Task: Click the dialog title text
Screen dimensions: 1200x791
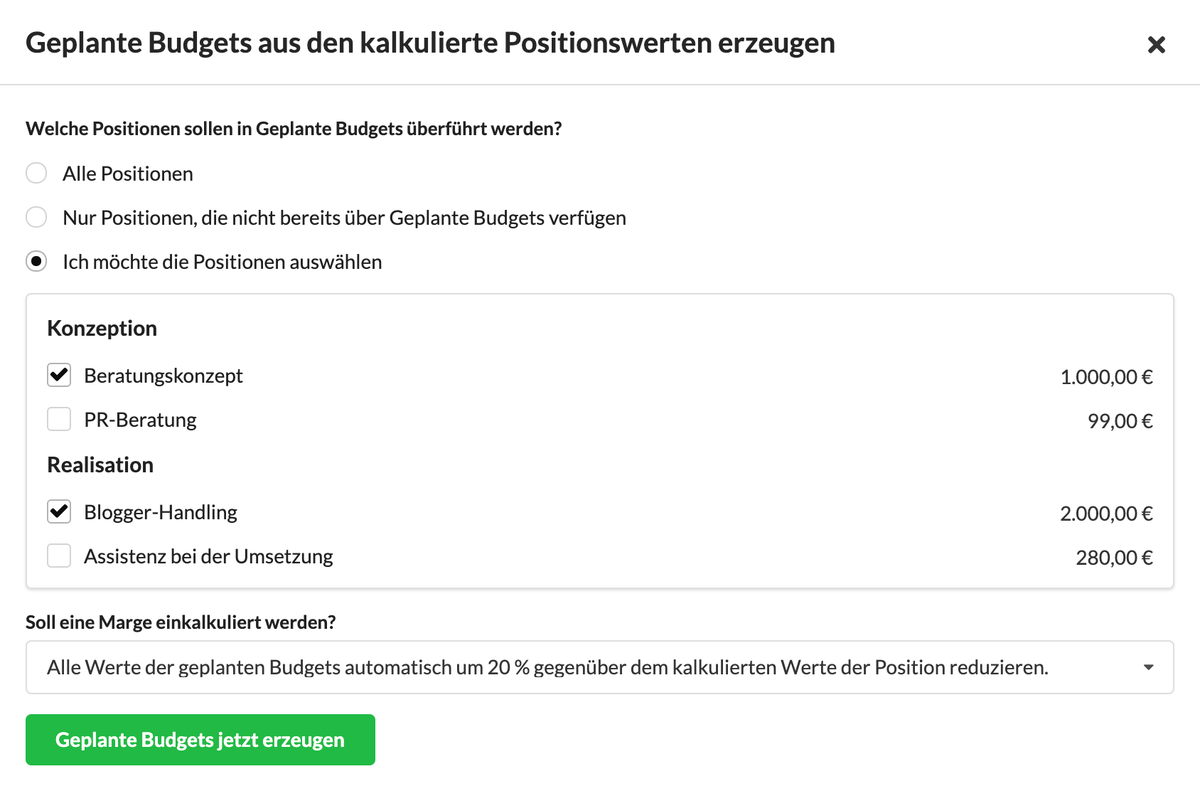Action: point(430,44)
